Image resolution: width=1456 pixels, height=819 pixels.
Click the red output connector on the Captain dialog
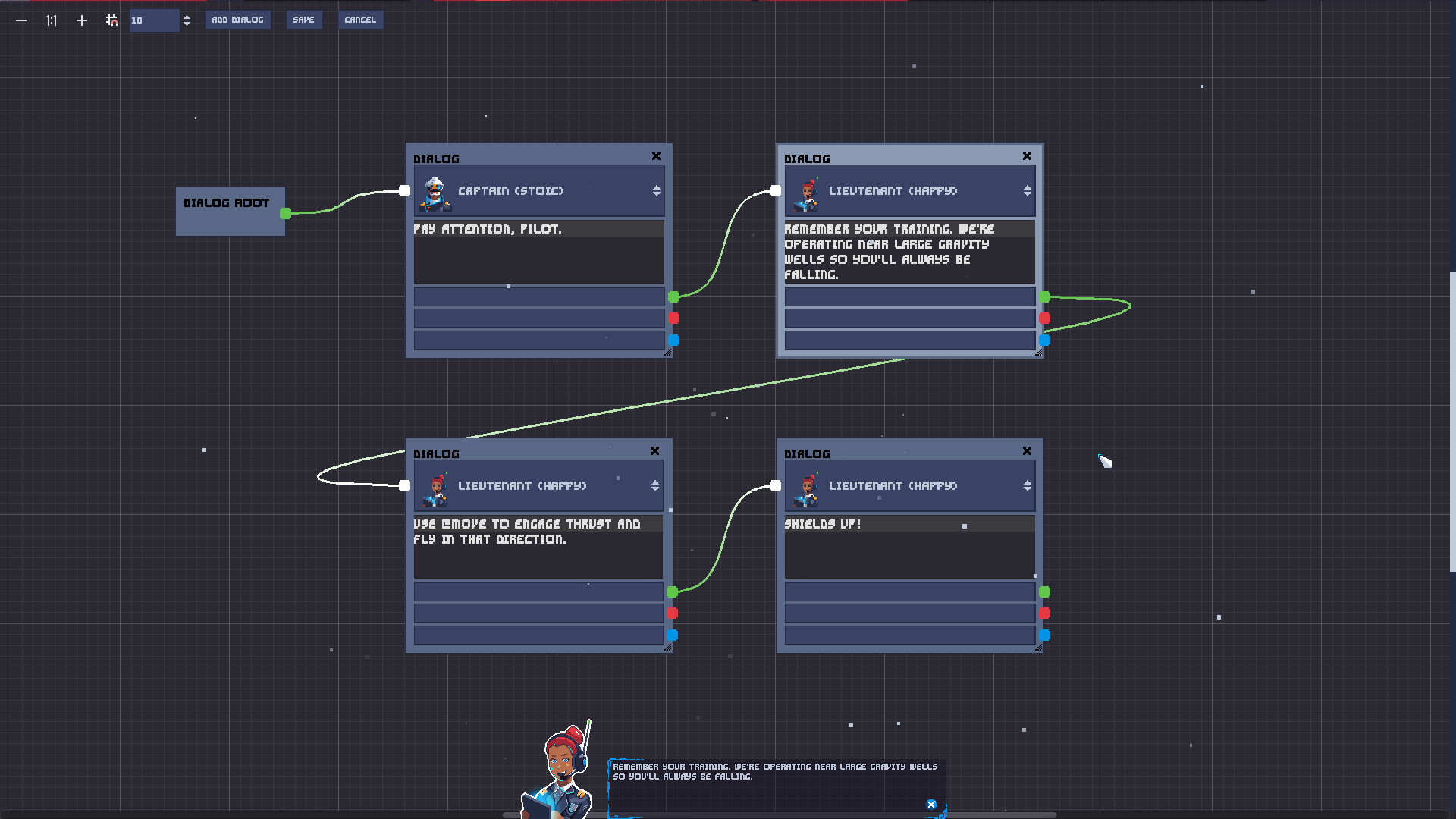674,318
